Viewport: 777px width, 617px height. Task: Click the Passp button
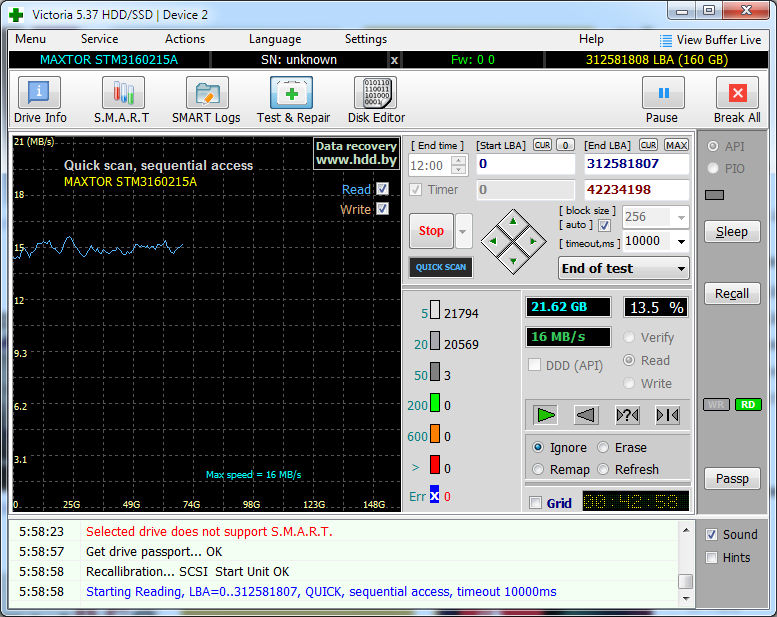click(732, 479)
